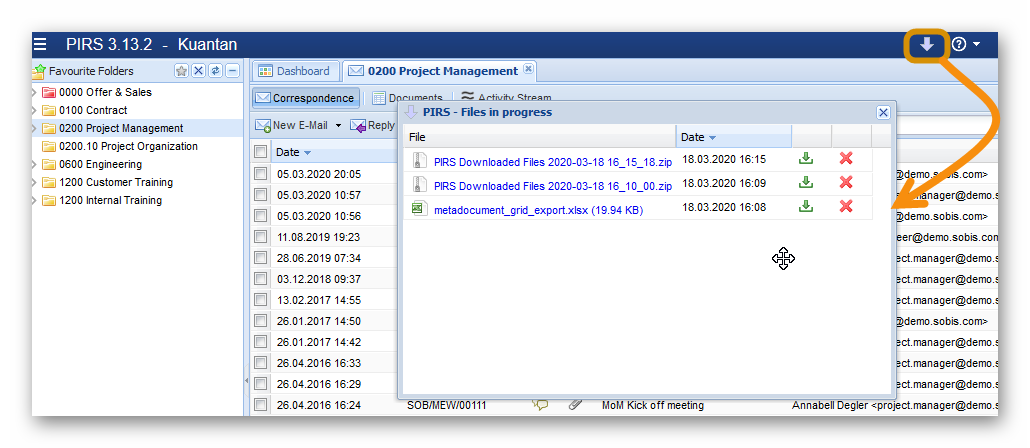Sort files by the Date column header
The image size is (1030, 448).
734,137
